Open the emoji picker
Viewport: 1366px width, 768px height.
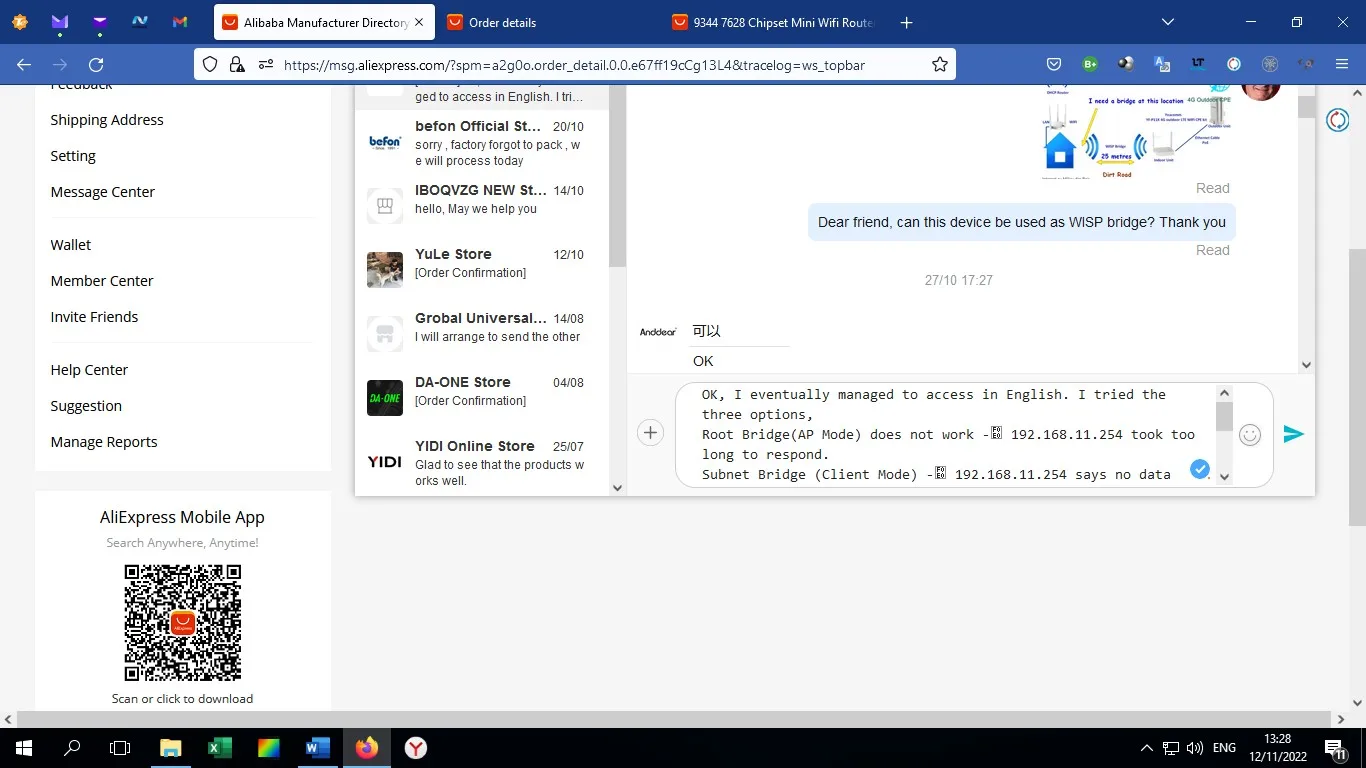(x=1249, y=434)
